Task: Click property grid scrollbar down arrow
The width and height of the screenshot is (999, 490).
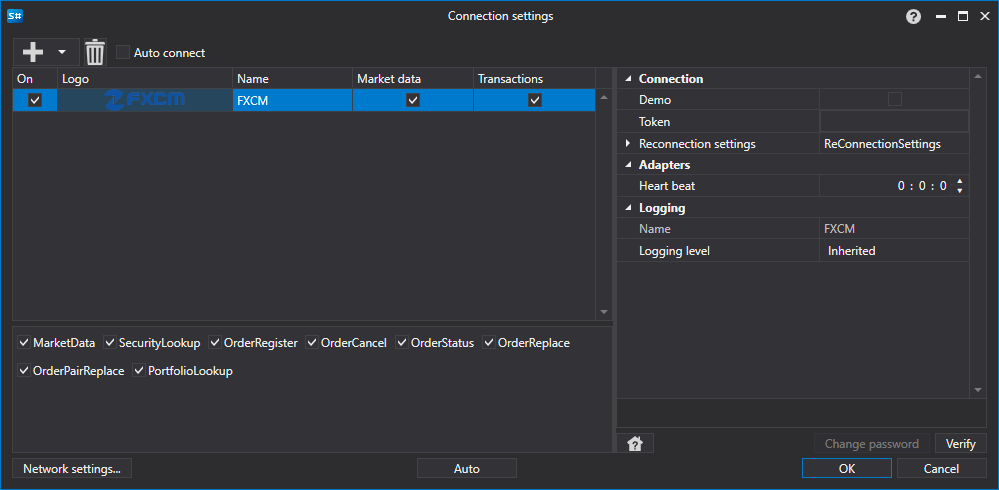Action: click(978, 389)
